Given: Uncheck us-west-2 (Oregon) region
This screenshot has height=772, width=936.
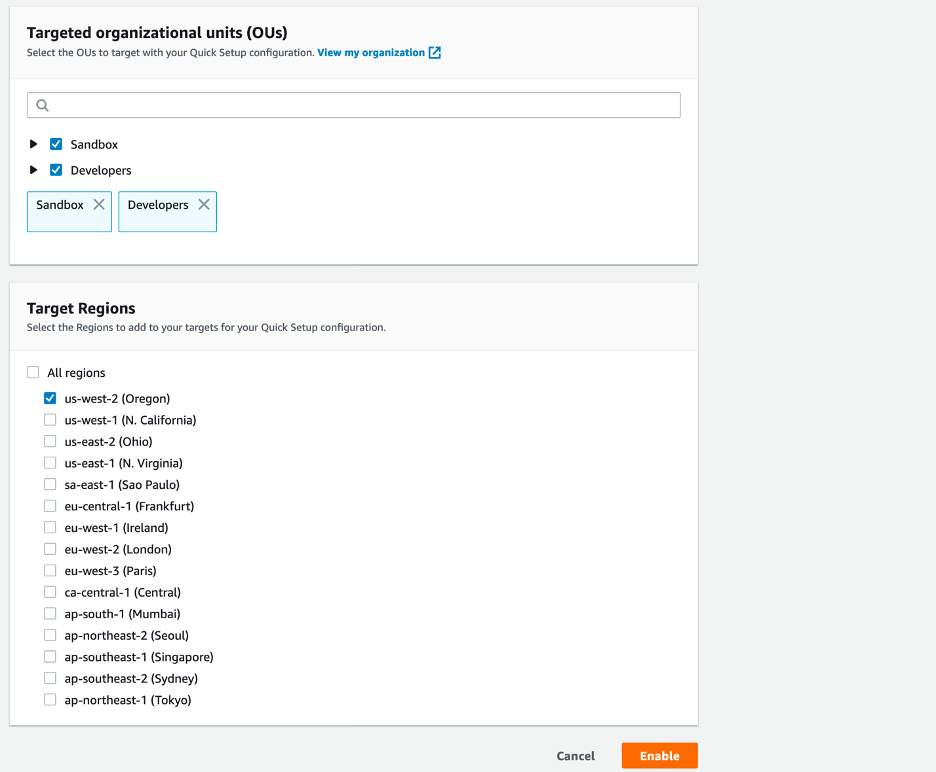Looking at the screenshot, I should 50,398.
